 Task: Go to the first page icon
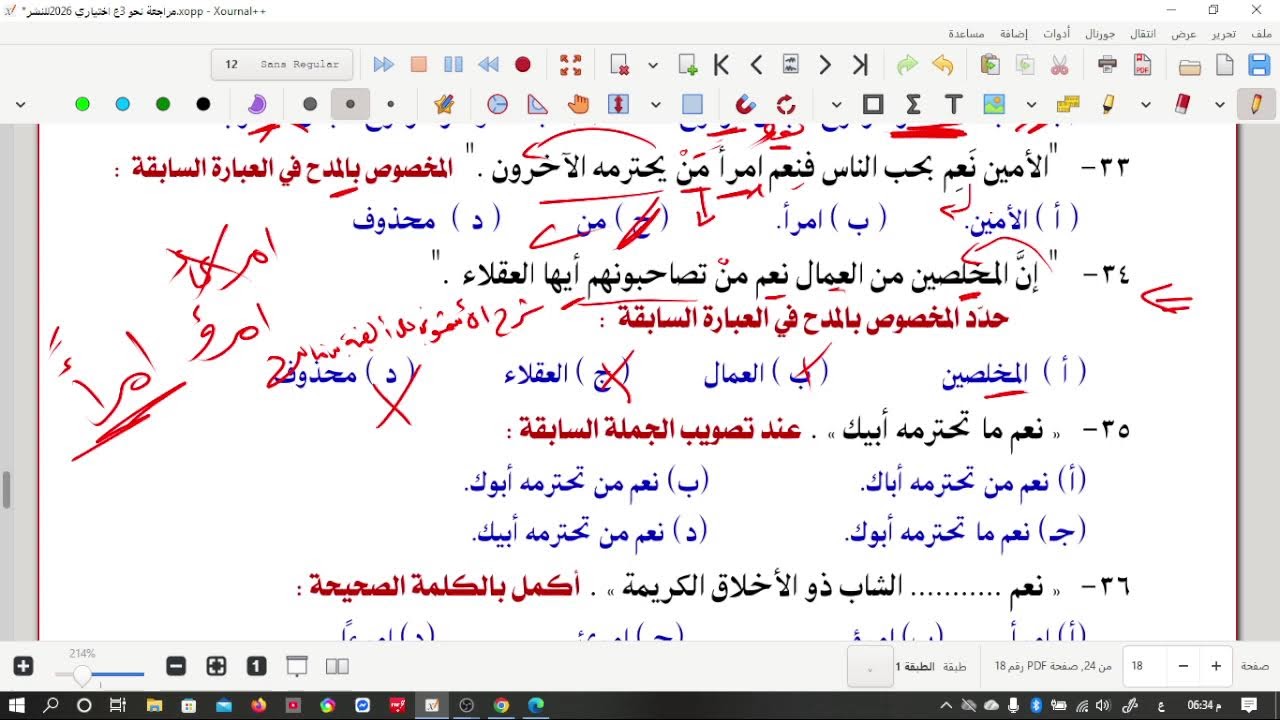tap(721, 66)
